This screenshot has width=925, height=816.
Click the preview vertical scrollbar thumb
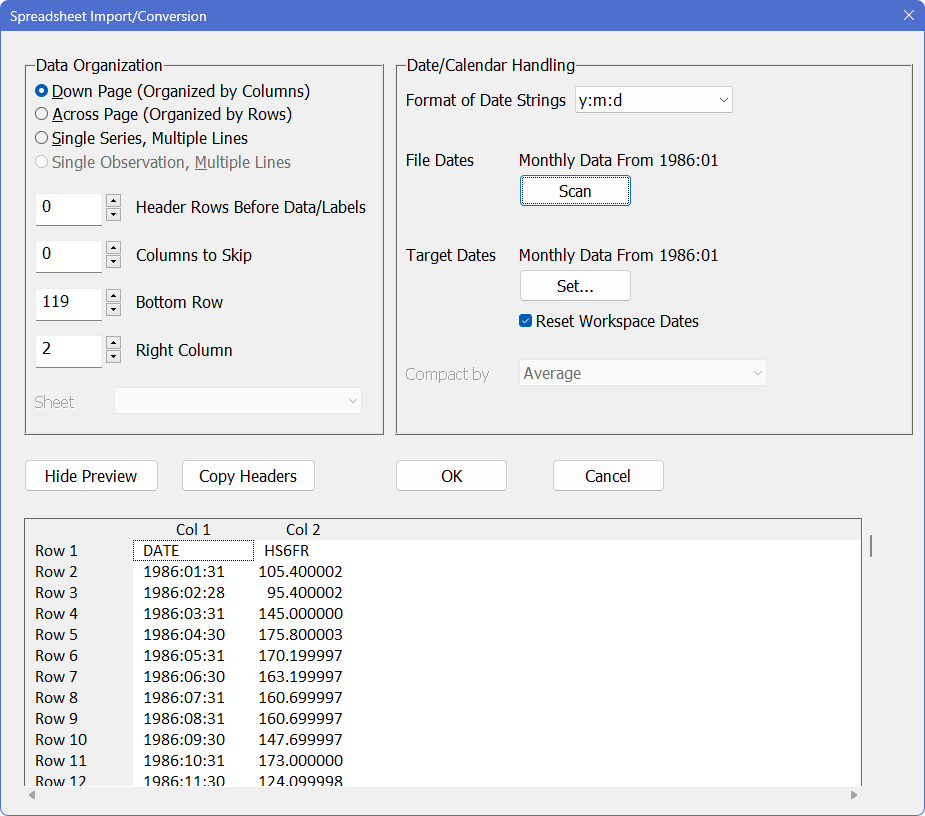(x=870, y=545)
